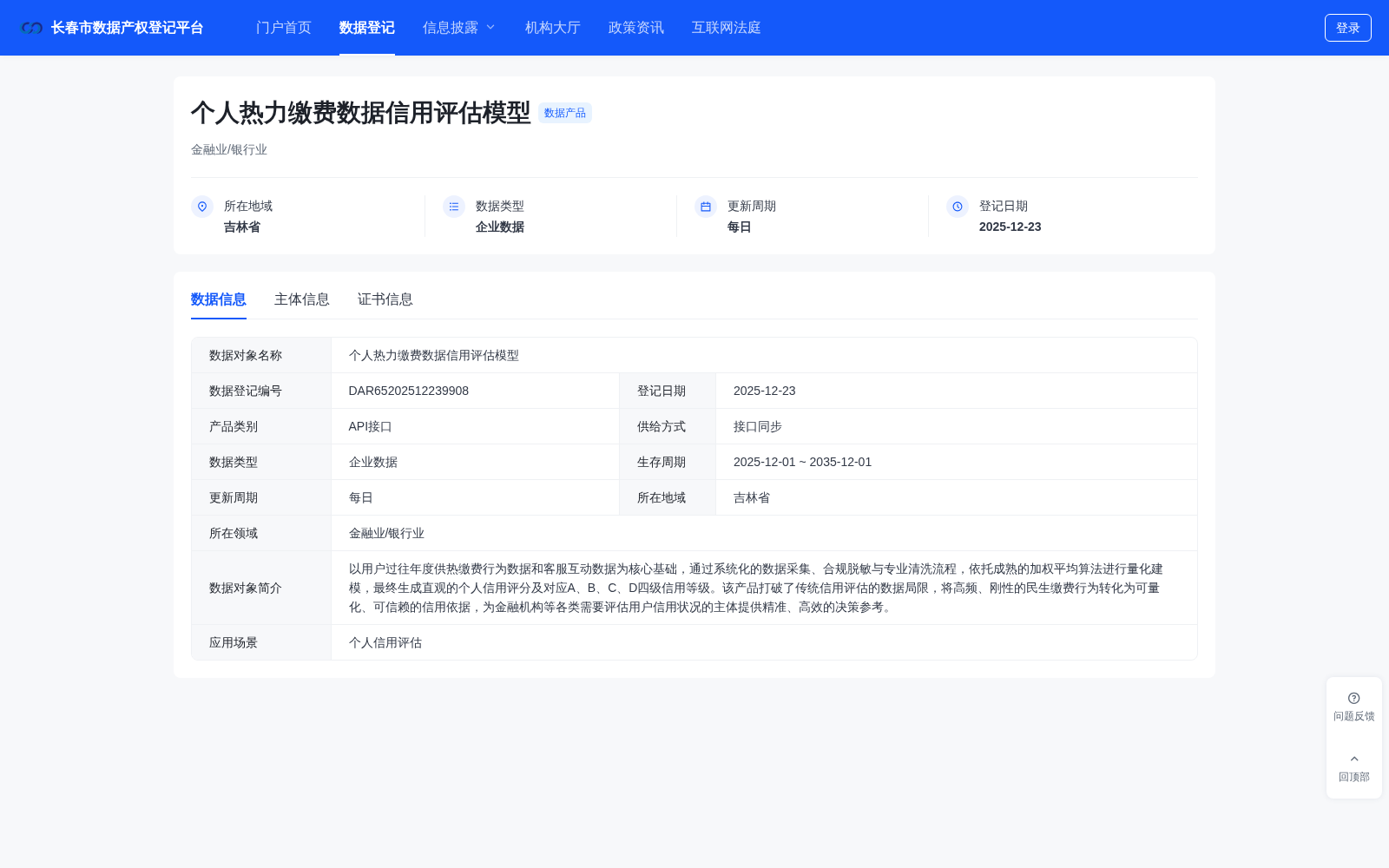The image size is (1389, 868).
Task: Open 门户首页 in navigation bar
Action: (x=284, y=28)
